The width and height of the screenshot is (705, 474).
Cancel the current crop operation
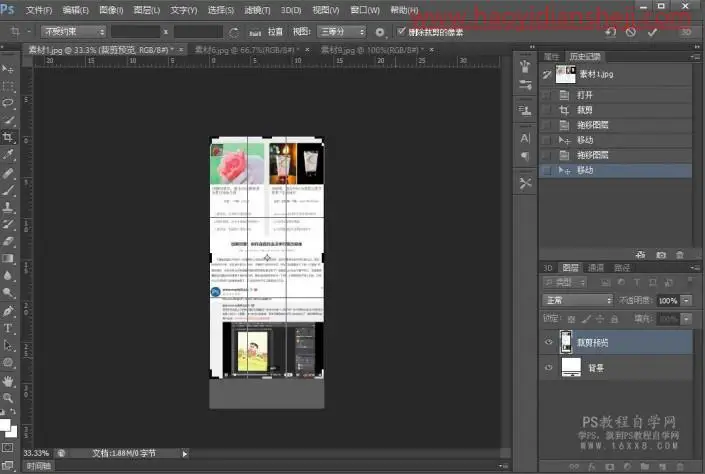631,32
